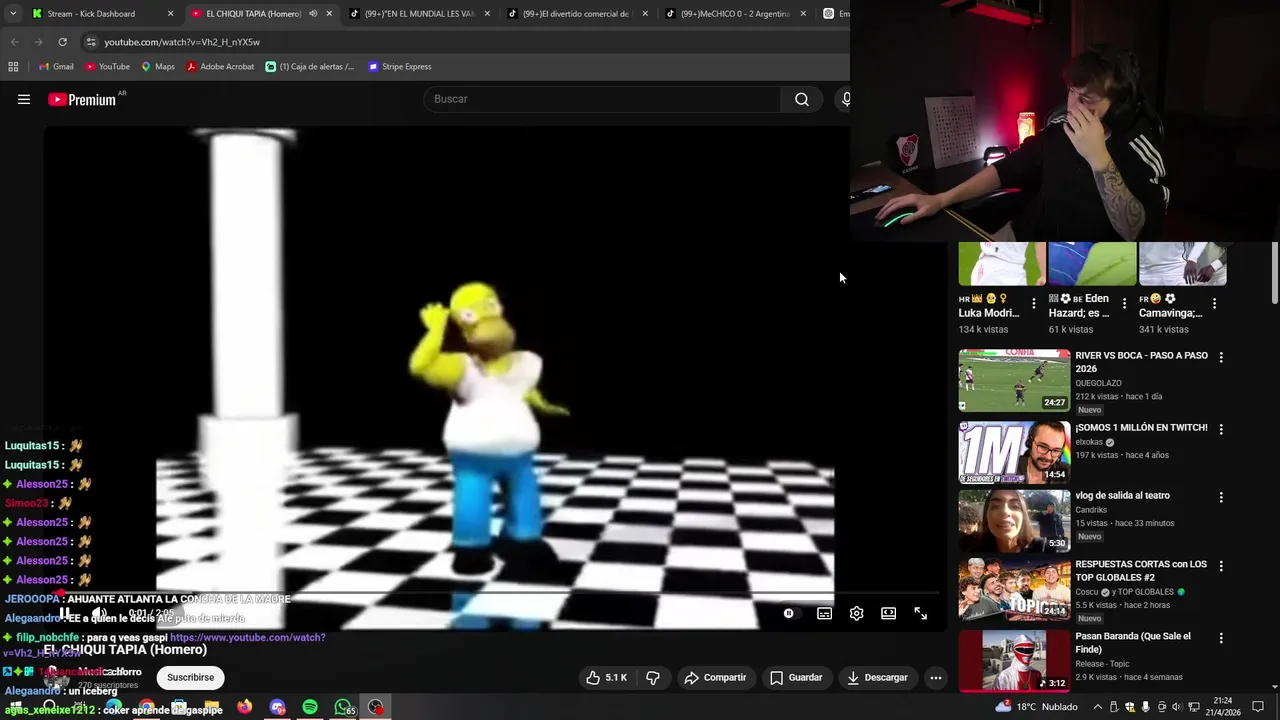
Task: Switch to the MeCHICO 0 - 2 Argentina tab
Action: coord(735,14)
